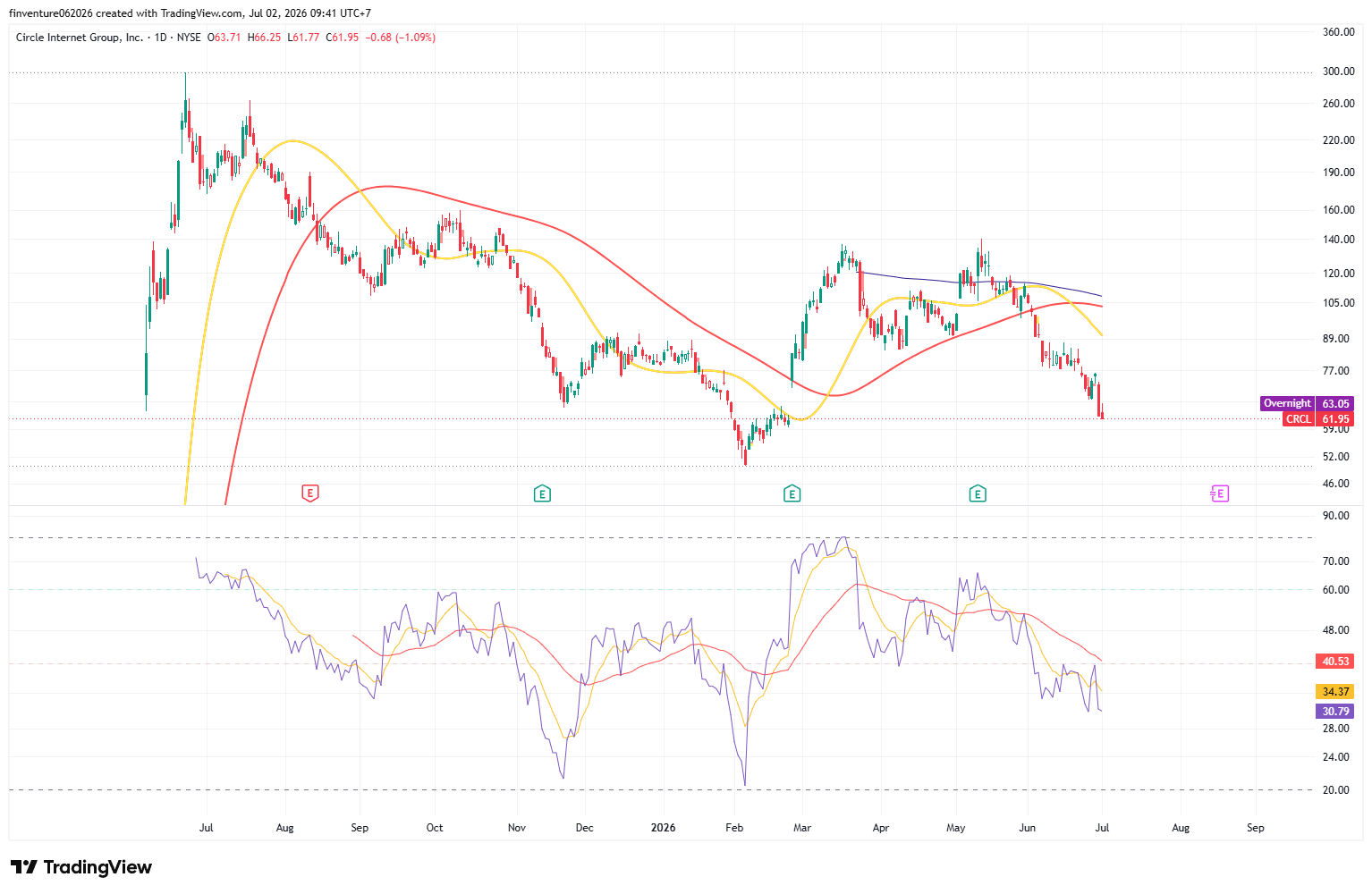Screen dimensions: 1372x894
Task: Click the Mar label on time axis
Action: point(802,828)
